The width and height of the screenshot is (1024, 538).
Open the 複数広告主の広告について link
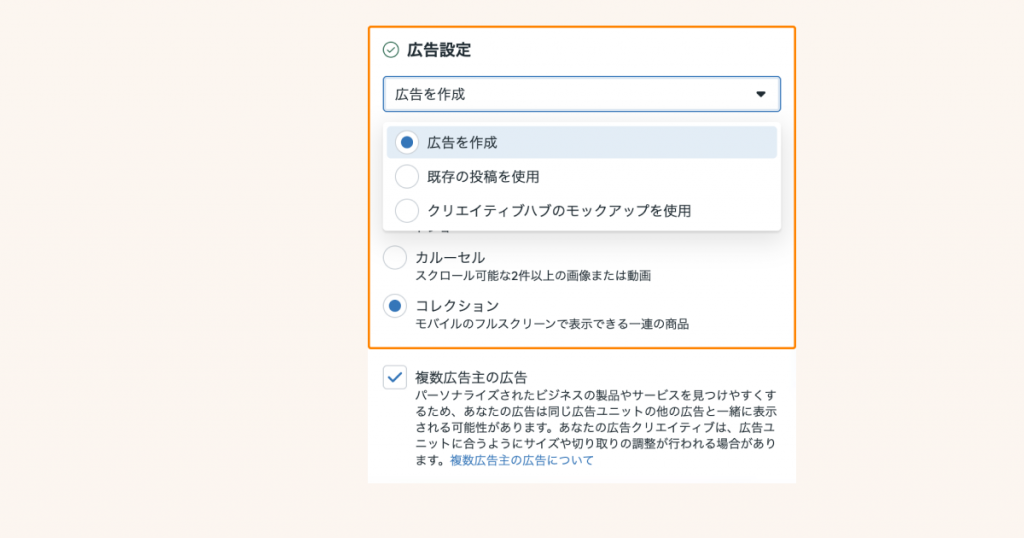click(522, 460)
